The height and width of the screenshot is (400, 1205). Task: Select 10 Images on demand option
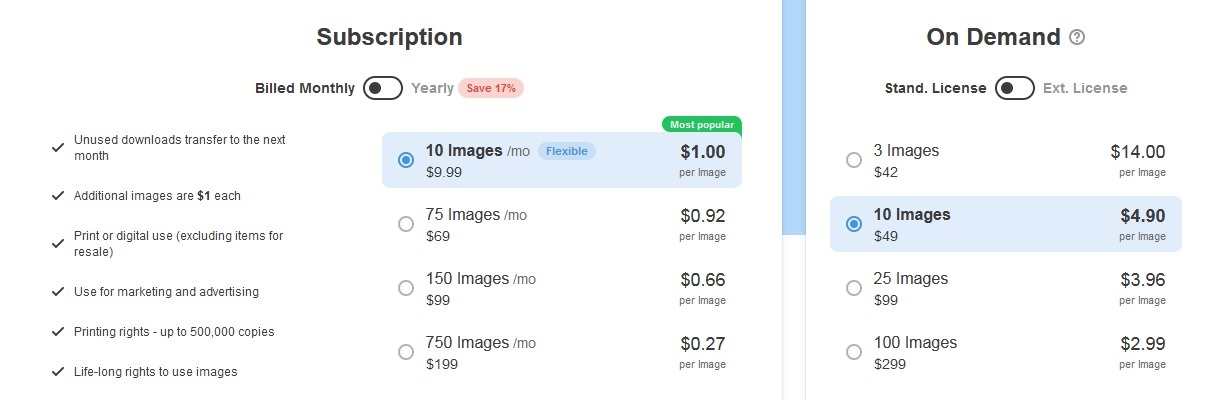click(x=1006, y=224)
